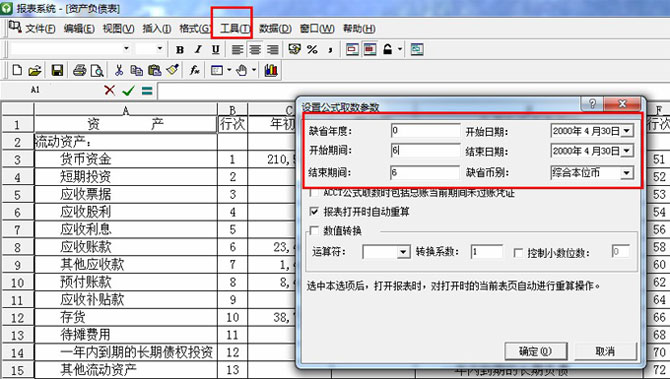This screenshot has width=670, height=379.
Task: Open 帮助(H) menu
Action: pos(359,29)
